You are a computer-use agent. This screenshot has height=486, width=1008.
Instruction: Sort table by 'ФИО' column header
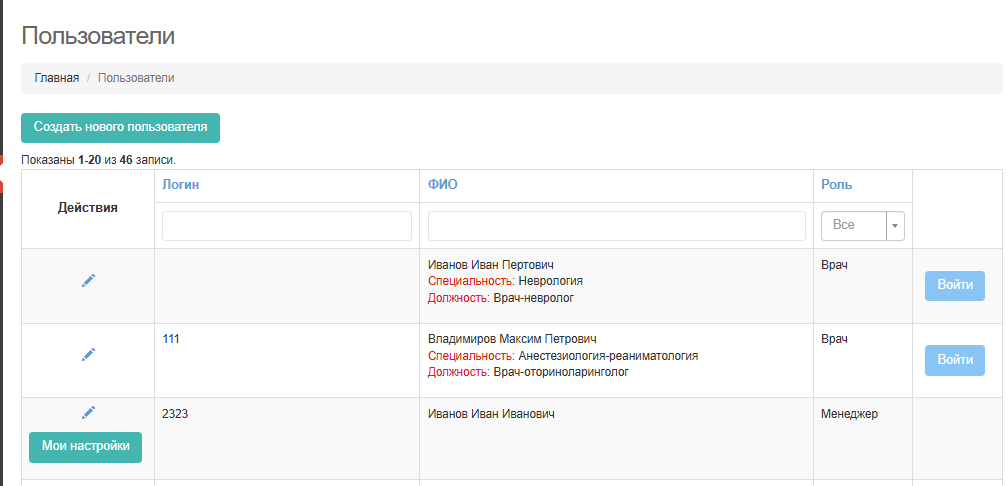pyautogui.click(x=442, y=185)
